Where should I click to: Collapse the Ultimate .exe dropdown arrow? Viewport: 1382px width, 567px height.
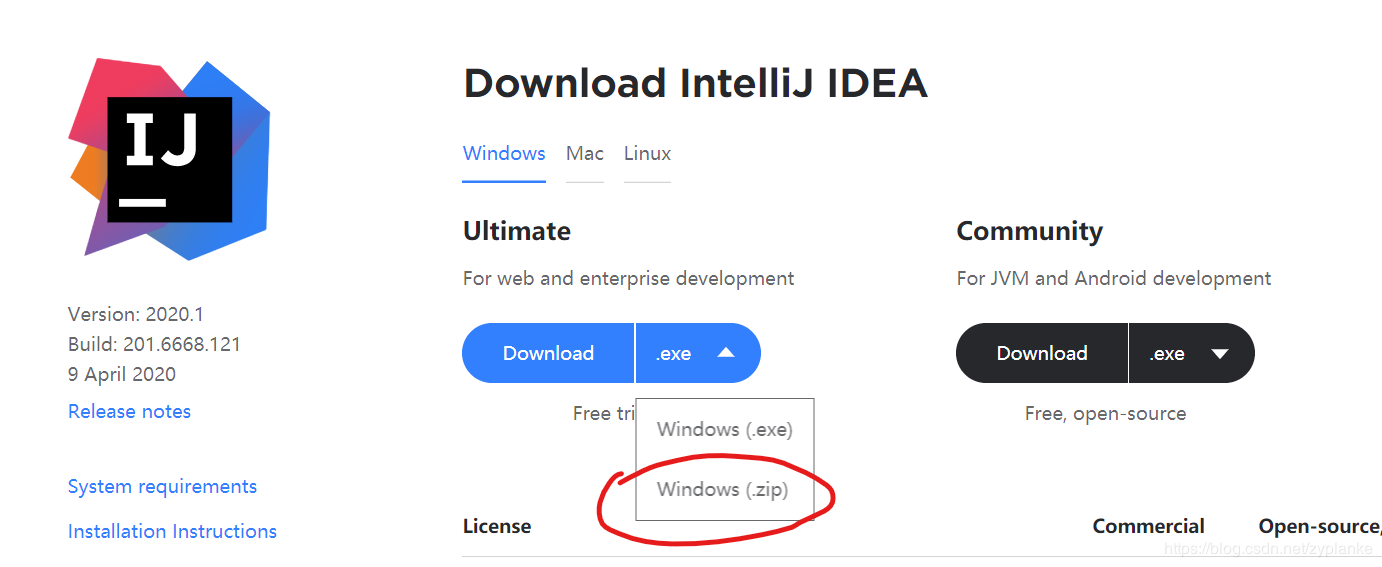[726, 353]
